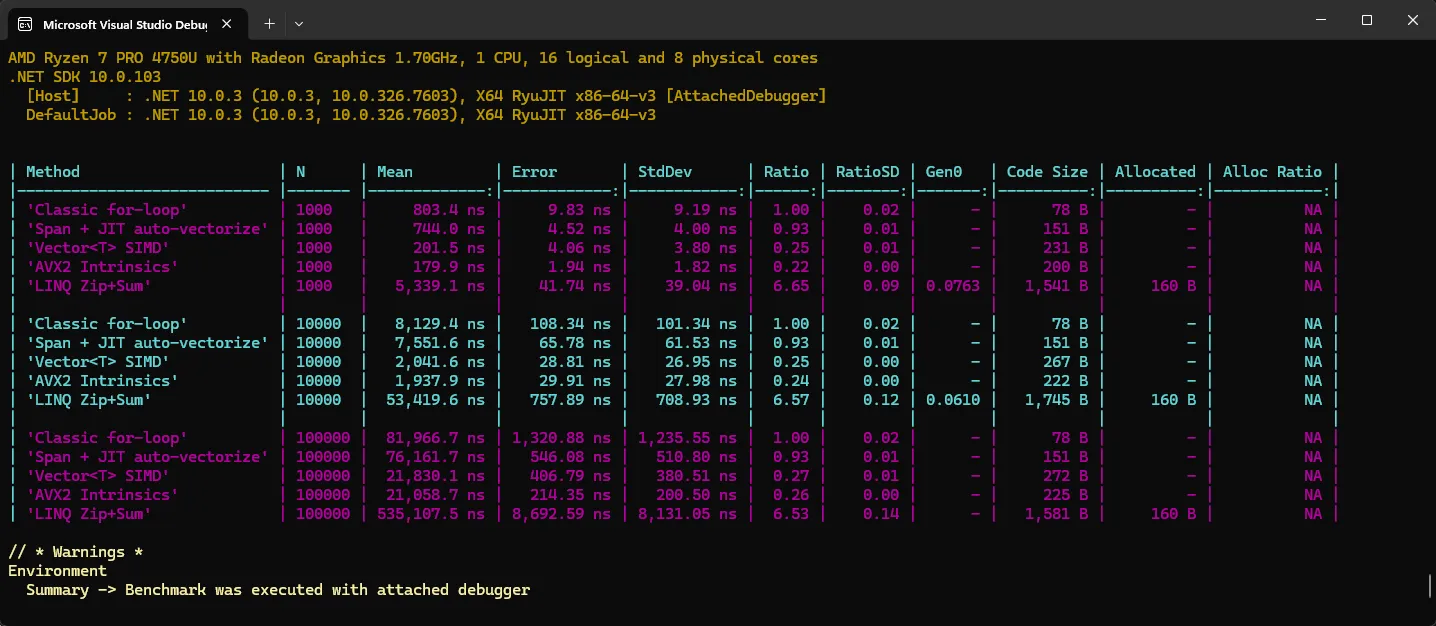Image resolution: width=1436 pixels, height=626 pixels.
Task: Click the '.NET SDK 10.0.103' text line
Action: (x=85, y=77)
